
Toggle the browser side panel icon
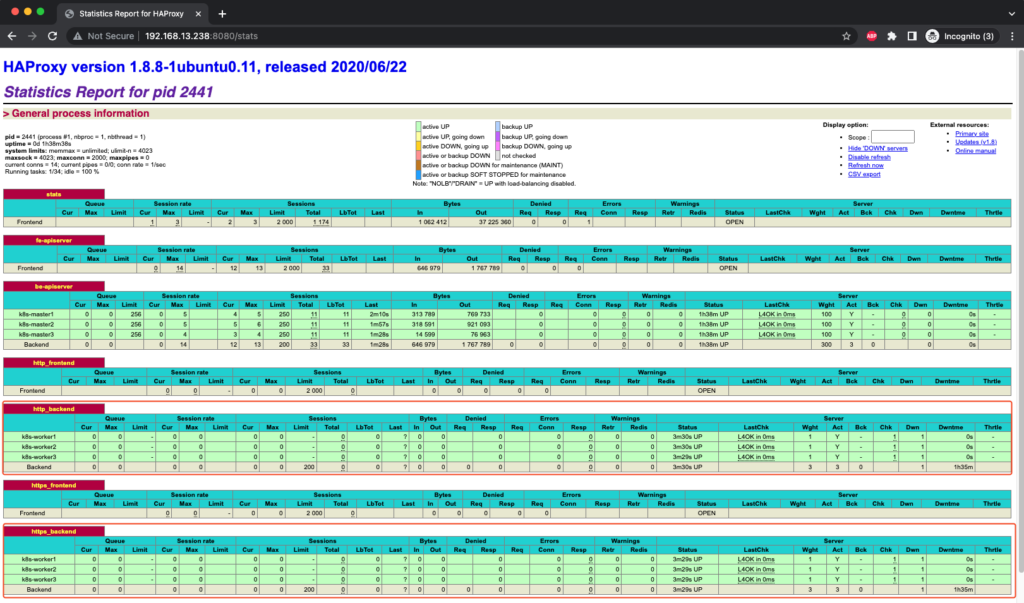pyautogui.click(x=912, y=36)
